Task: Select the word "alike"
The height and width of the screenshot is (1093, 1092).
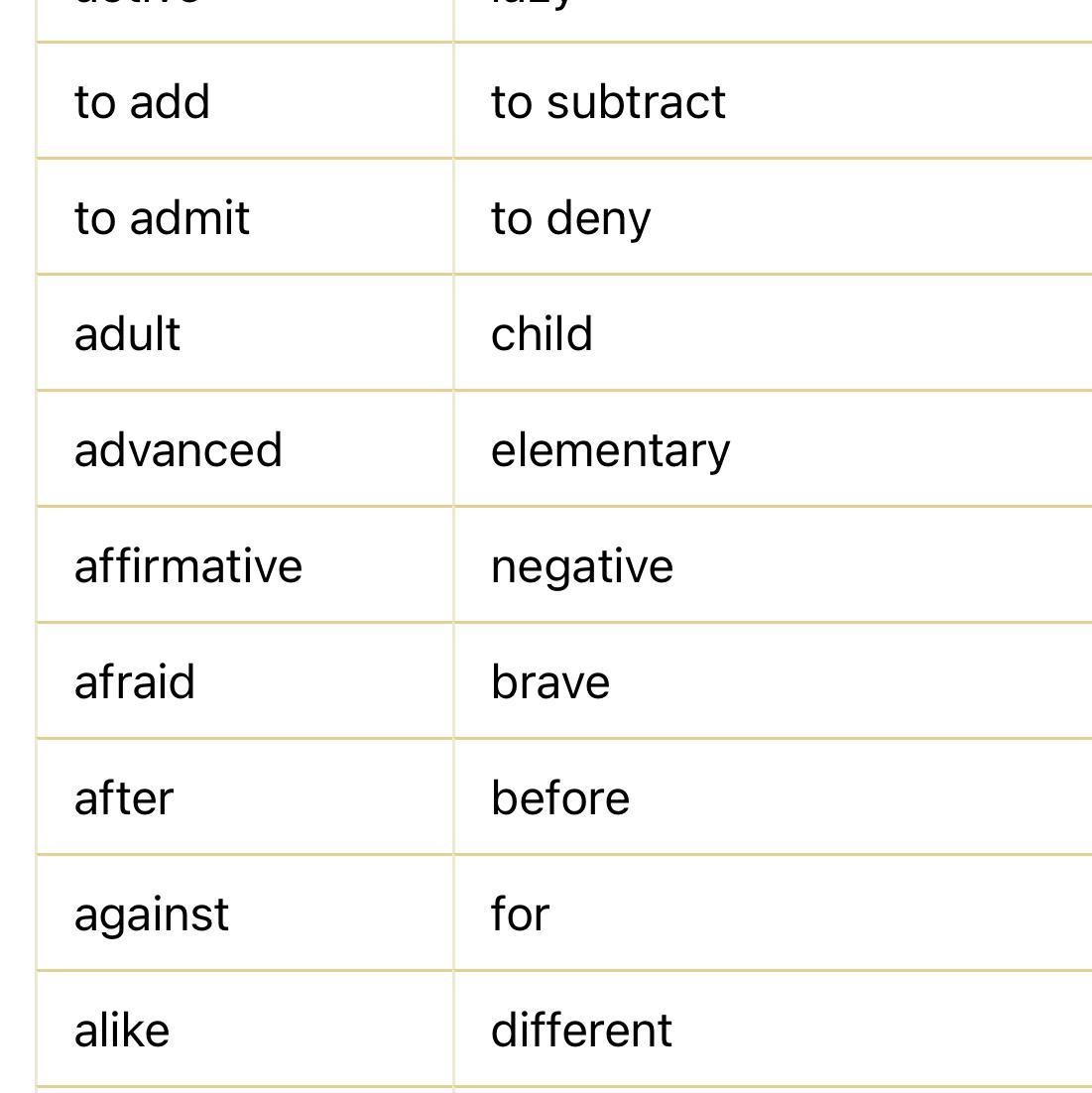Action: [122, 1031]
